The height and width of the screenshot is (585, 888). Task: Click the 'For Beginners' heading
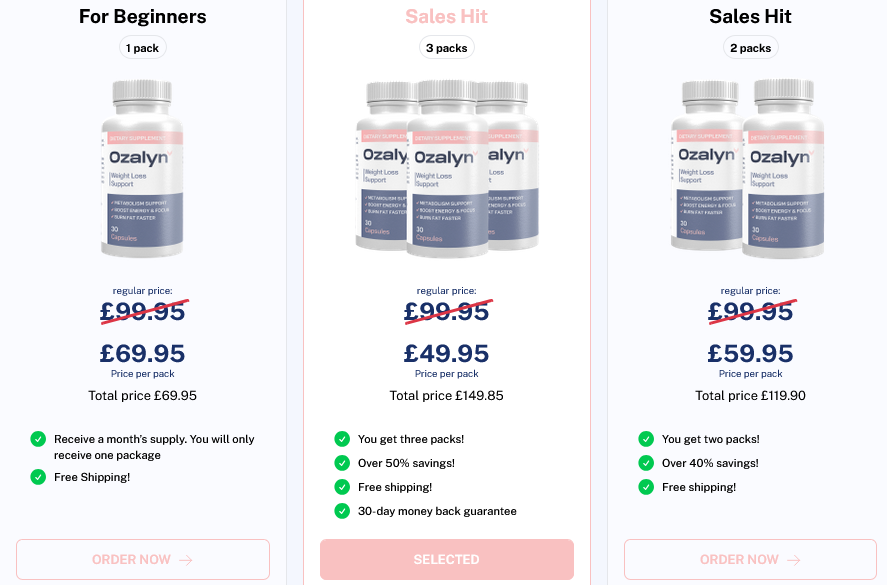143,17
